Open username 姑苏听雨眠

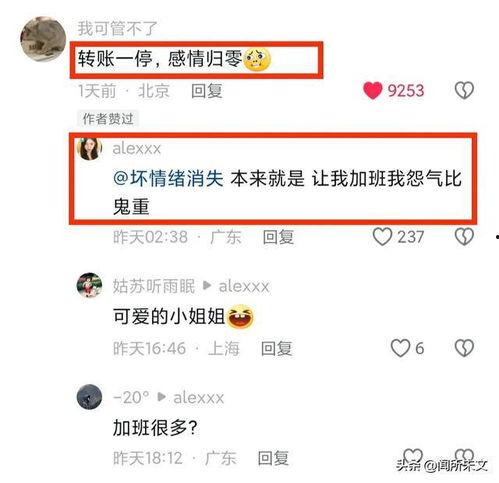pyautogui.click(x=154, y=286)
